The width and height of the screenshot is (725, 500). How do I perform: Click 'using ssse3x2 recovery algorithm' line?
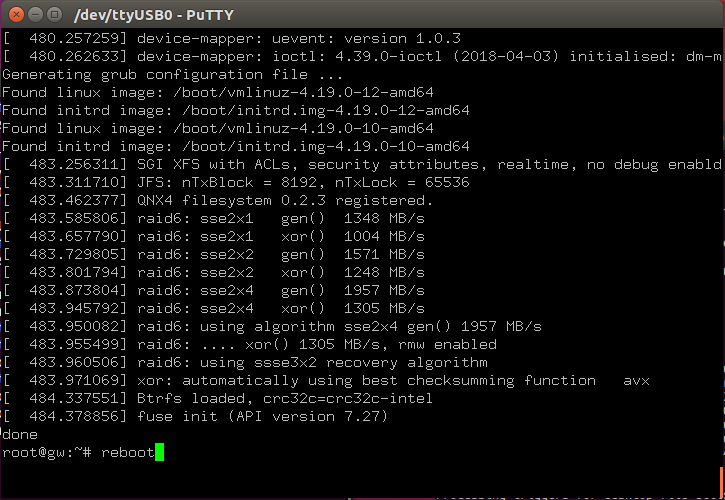(245, 363)
